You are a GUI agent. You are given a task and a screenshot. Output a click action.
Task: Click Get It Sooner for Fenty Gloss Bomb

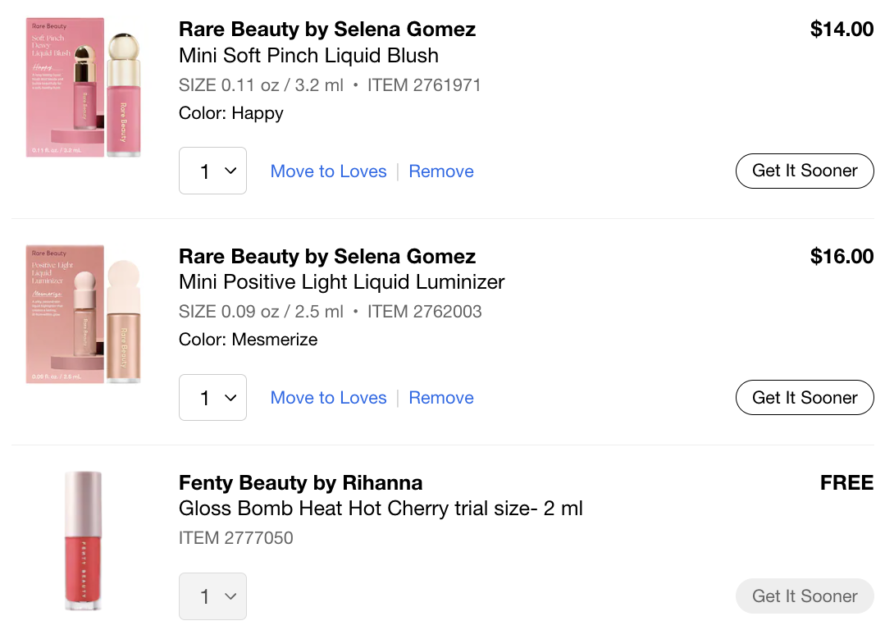804,596
